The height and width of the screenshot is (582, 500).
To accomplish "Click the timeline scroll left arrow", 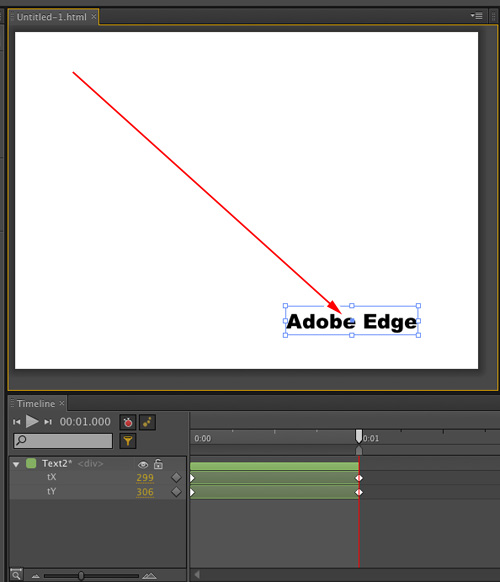I will point(197,575).
